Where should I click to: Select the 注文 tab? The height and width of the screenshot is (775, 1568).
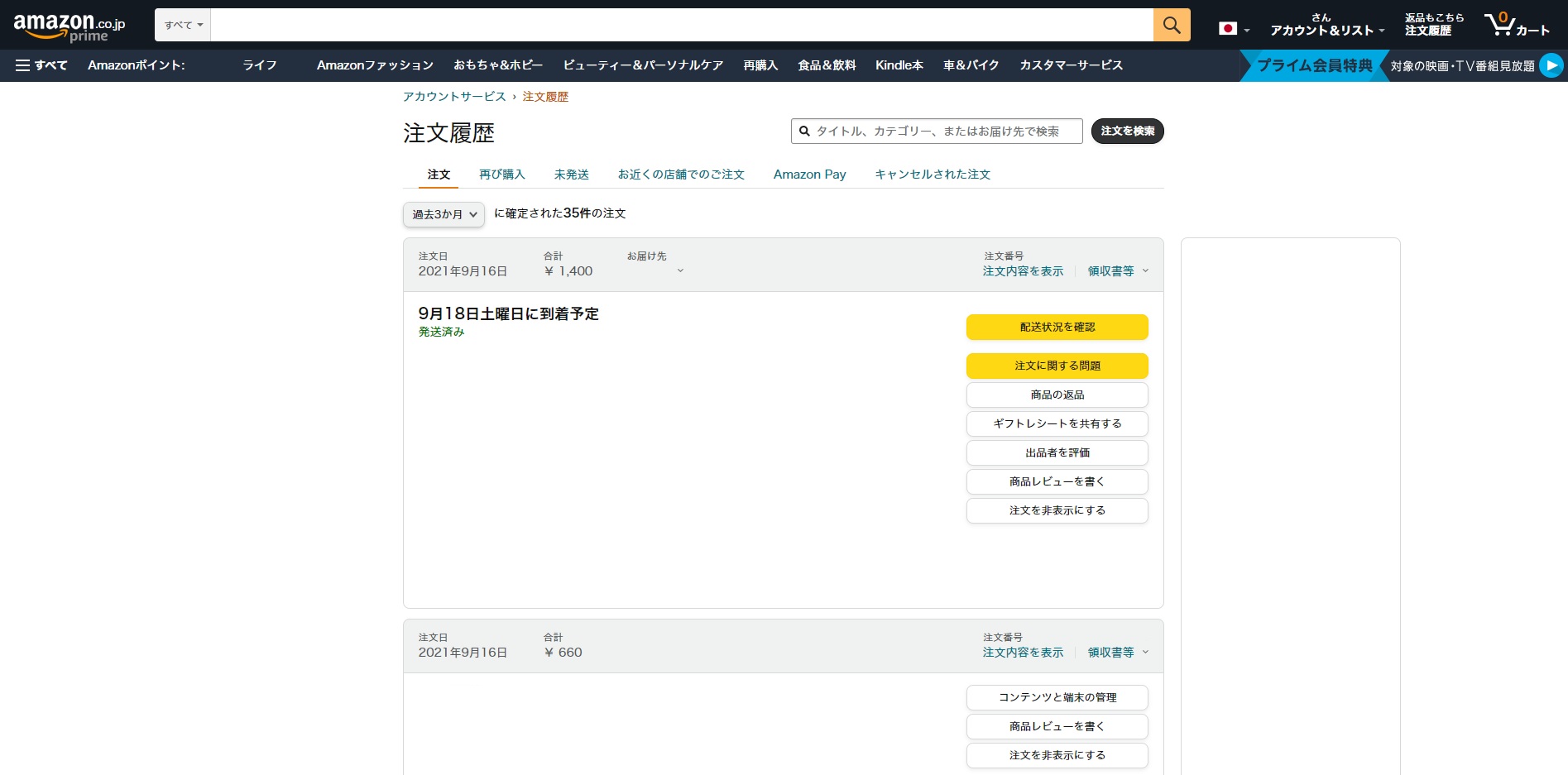tap(439, 175)
